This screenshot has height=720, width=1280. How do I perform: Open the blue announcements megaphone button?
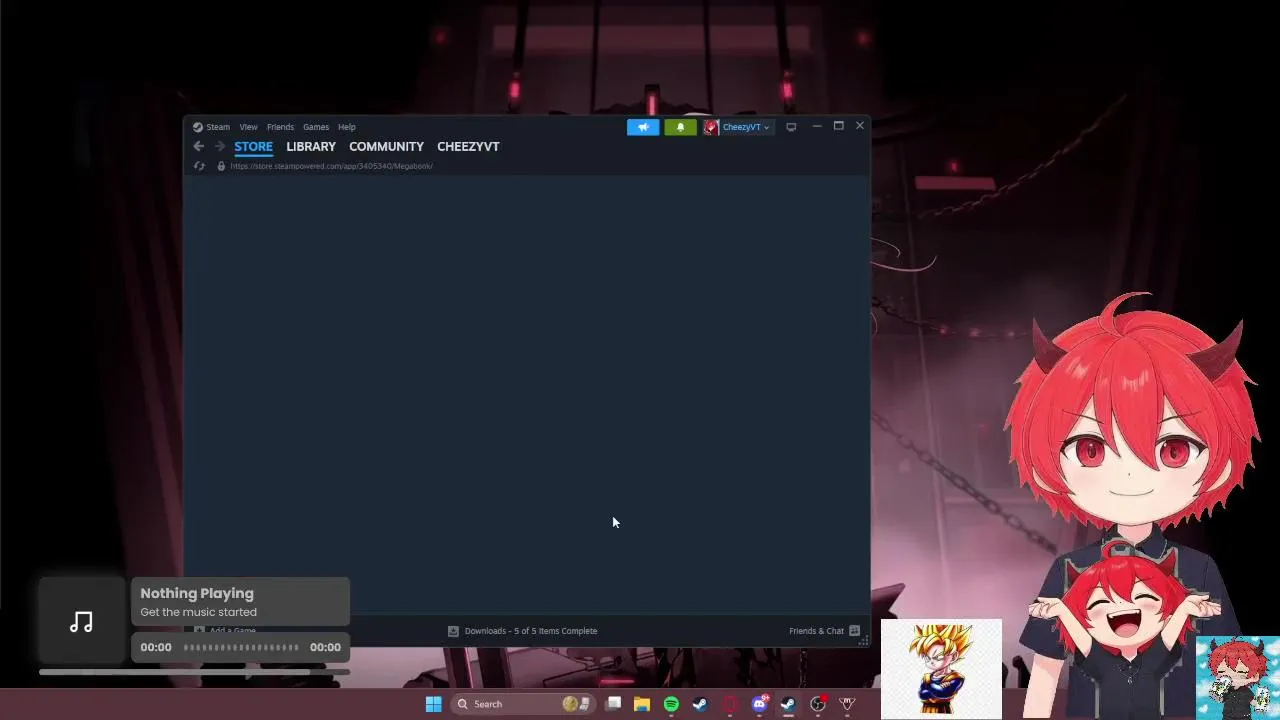(643, 127)
